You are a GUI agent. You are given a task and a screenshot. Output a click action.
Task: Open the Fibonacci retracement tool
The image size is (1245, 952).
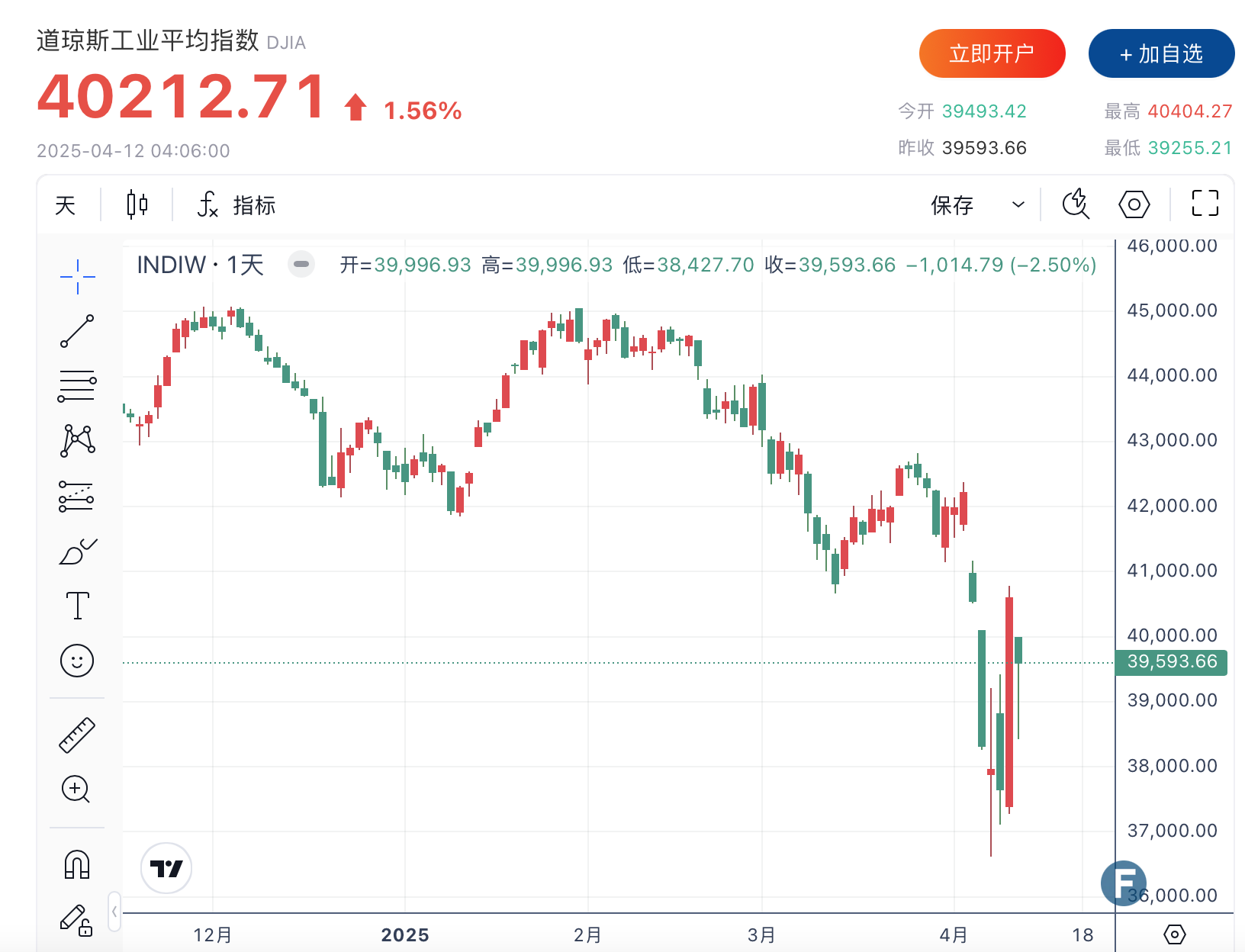click(x=77, y=386)
